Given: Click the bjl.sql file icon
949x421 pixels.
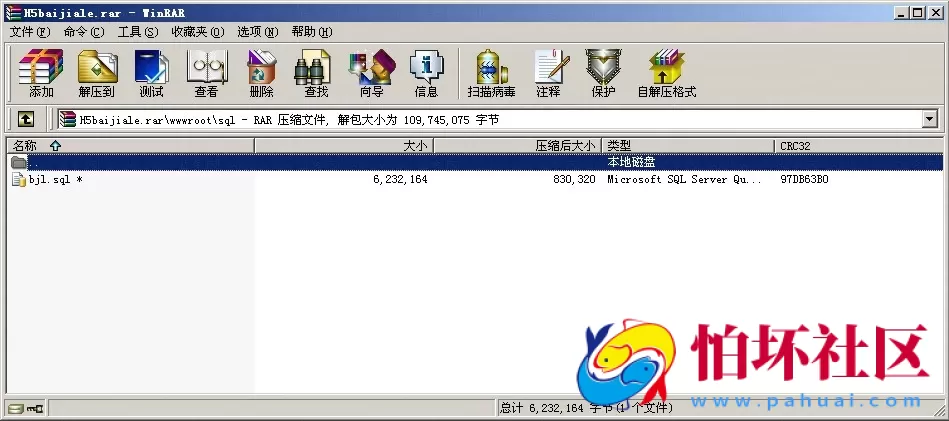Looking at the screenshot, I should point(19,180).
